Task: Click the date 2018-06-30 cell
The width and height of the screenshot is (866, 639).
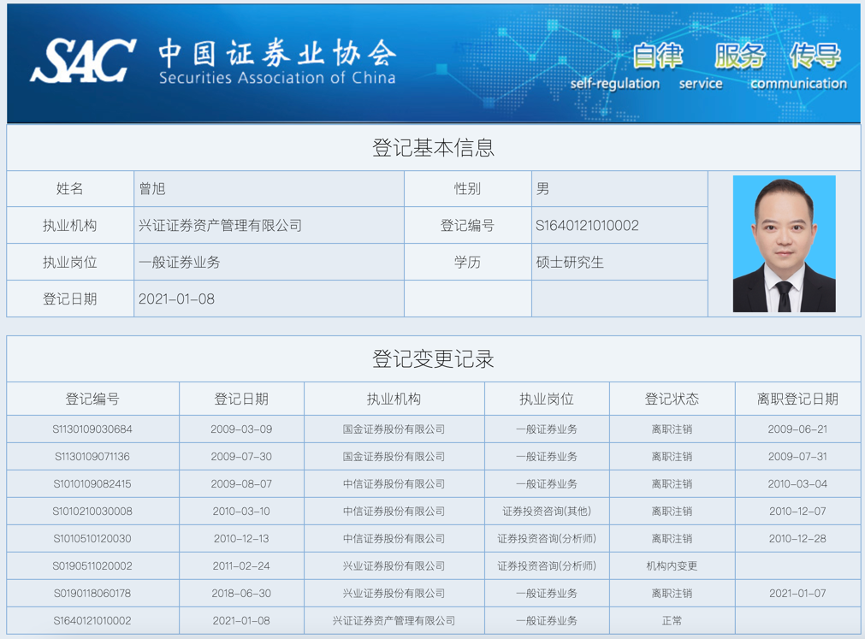Action: tap(241, 593)
